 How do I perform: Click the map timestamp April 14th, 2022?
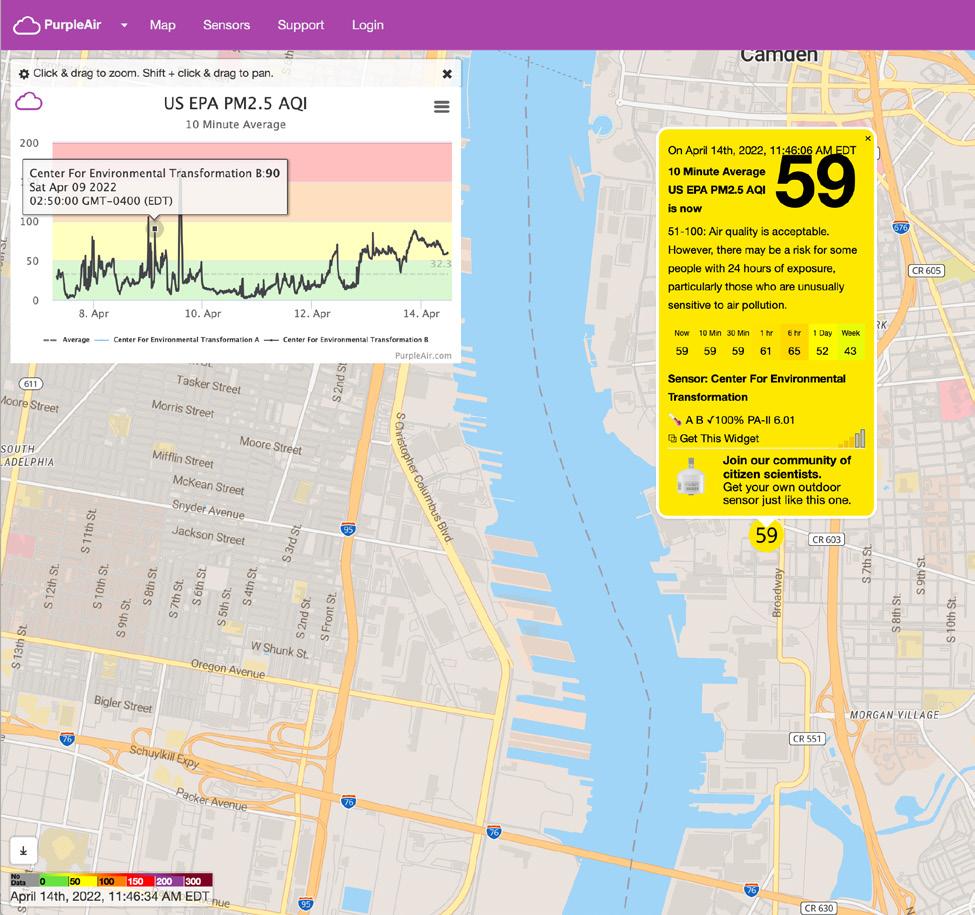110,897
